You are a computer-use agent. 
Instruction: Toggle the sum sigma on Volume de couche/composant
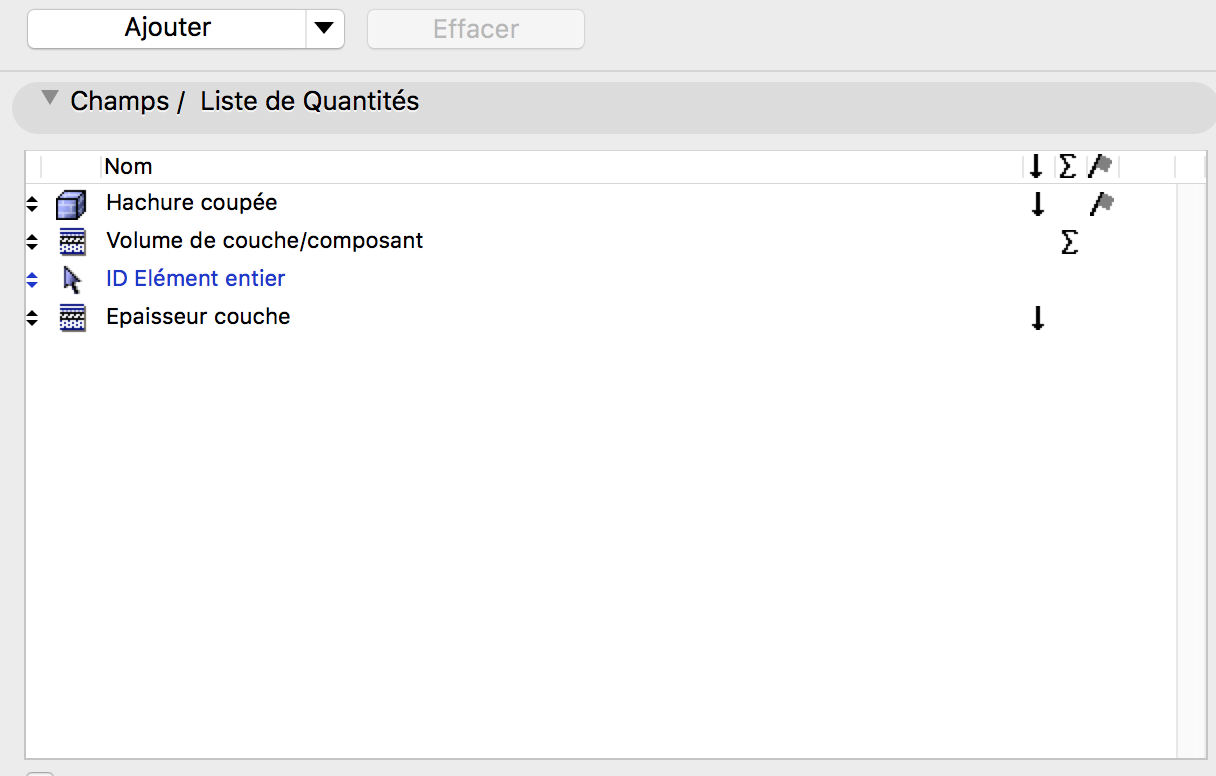1069,242
